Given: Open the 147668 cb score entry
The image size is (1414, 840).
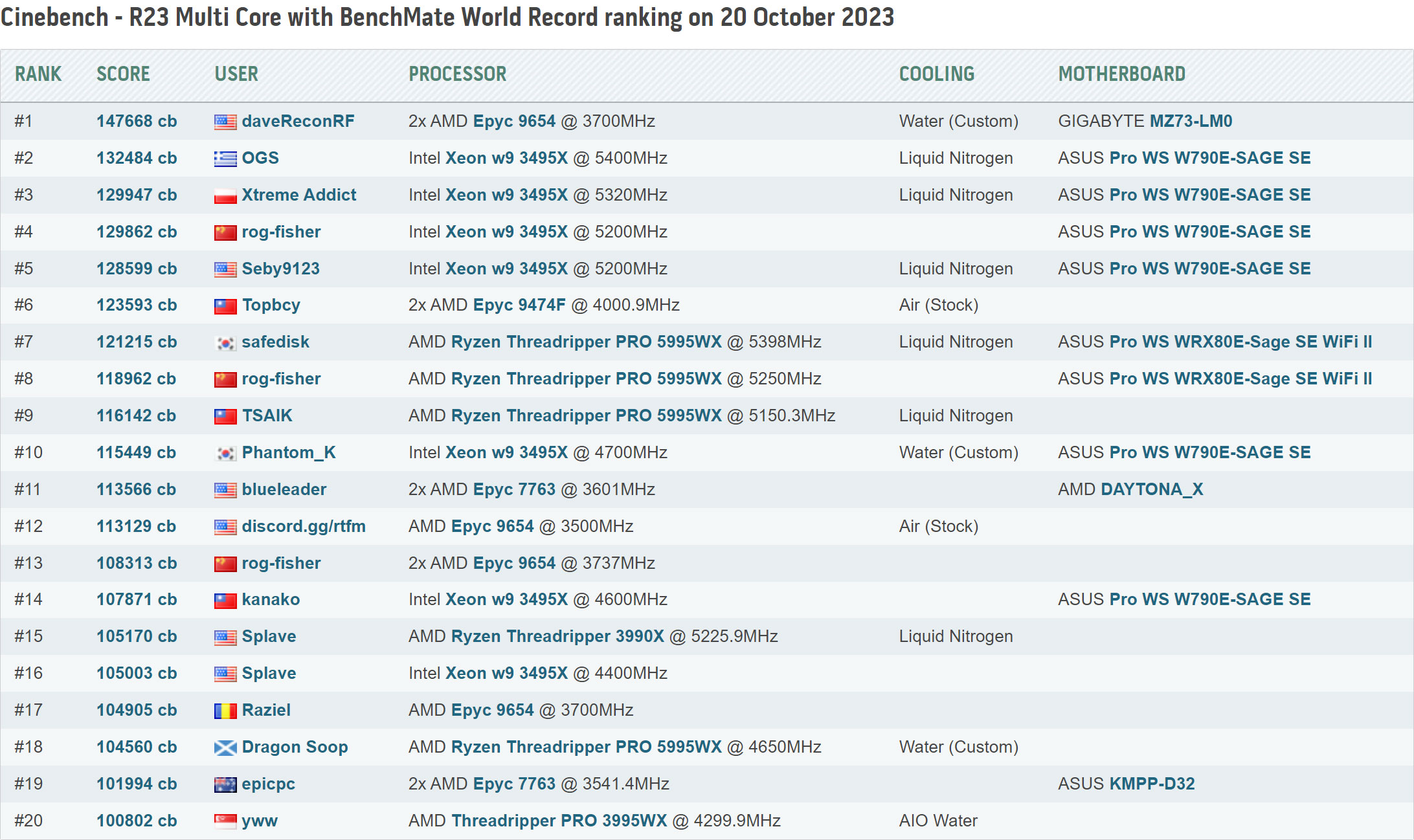Looking at the screenshot, I should [x=137, y=121].
